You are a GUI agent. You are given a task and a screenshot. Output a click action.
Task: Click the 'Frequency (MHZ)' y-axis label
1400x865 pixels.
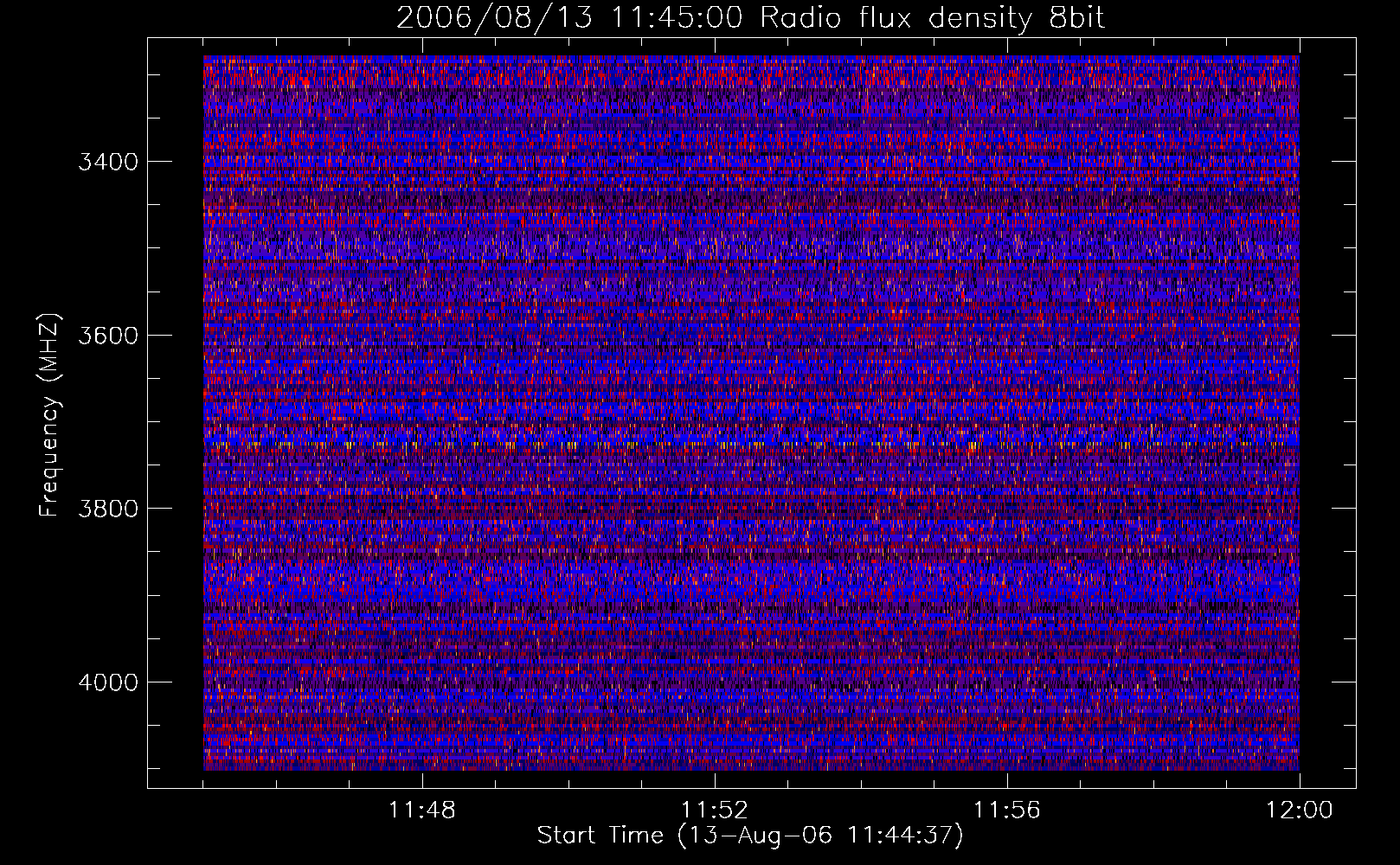pos(49,415)
